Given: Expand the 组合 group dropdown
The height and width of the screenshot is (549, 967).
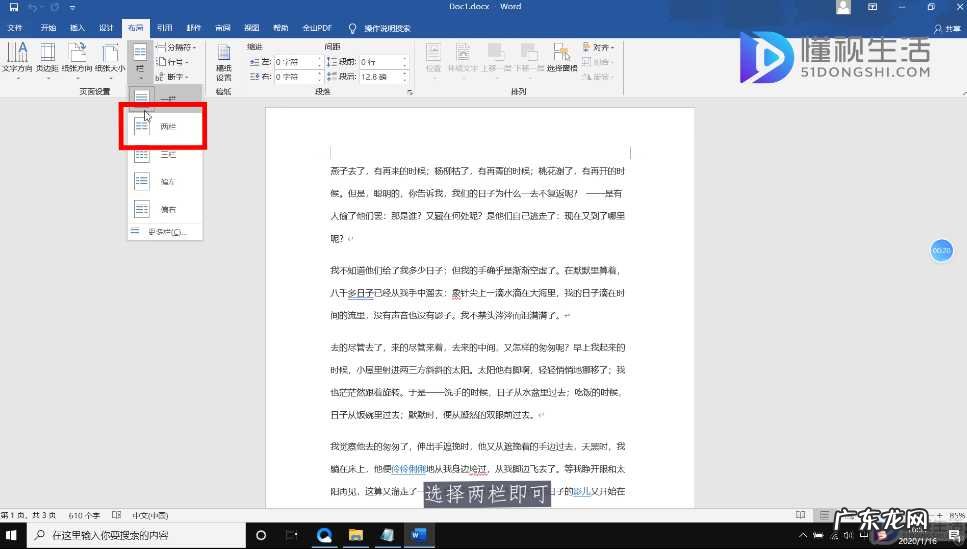Looking at the screenshot, I should tap(598, 62).
